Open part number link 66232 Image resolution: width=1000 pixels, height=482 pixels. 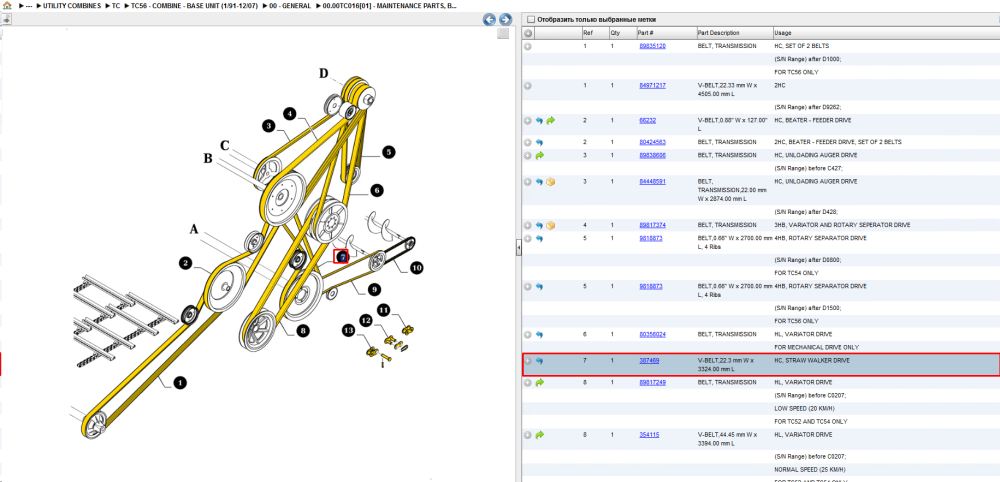click(647, 120)
